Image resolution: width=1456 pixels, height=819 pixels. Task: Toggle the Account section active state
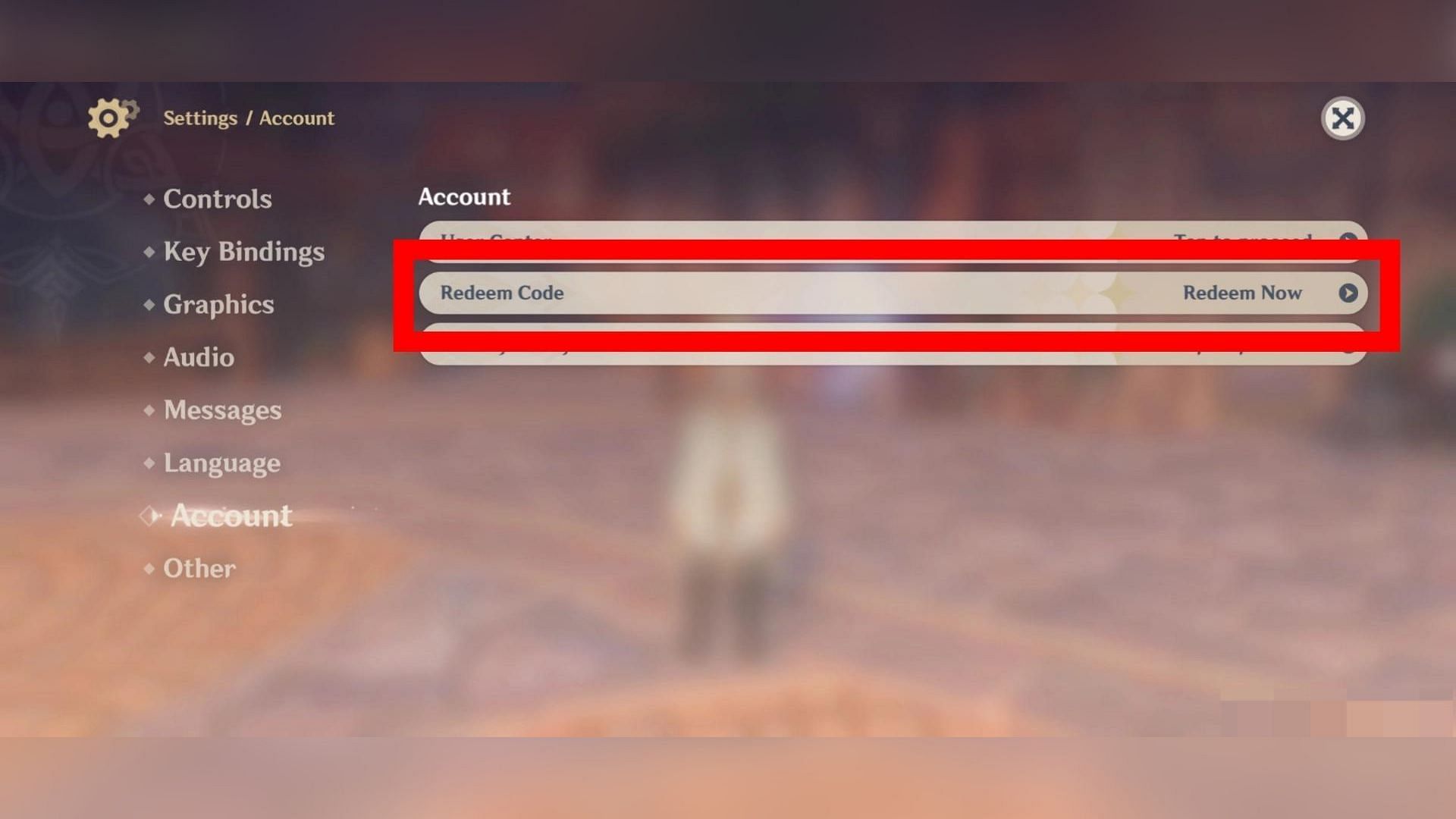point(228,516)
